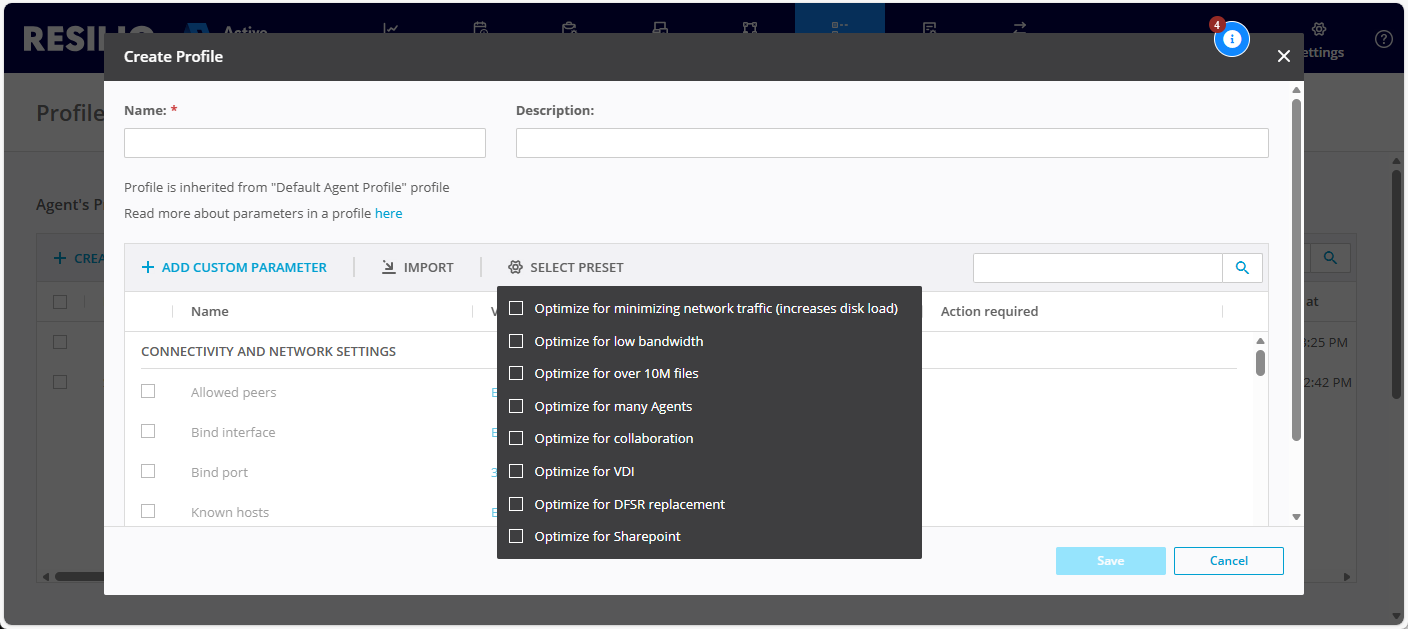1408x629 pixels.
Task: Click the magnifier icon beside the parameter search box
Action: pyautogui.click(x=1242, y=268)
